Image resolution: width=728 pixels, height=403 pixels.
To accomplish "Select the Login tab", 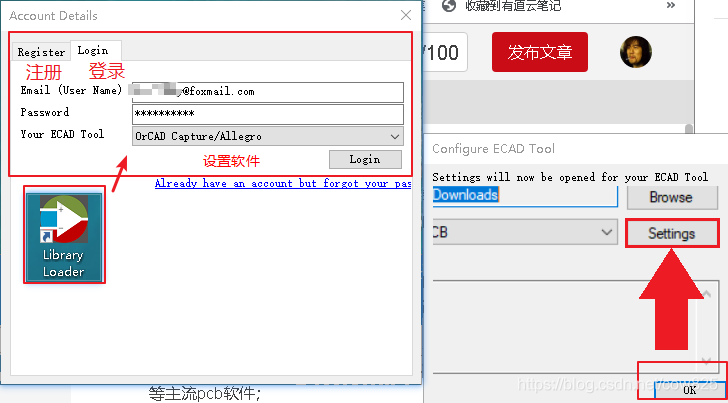I will click(x=96, y=50).
